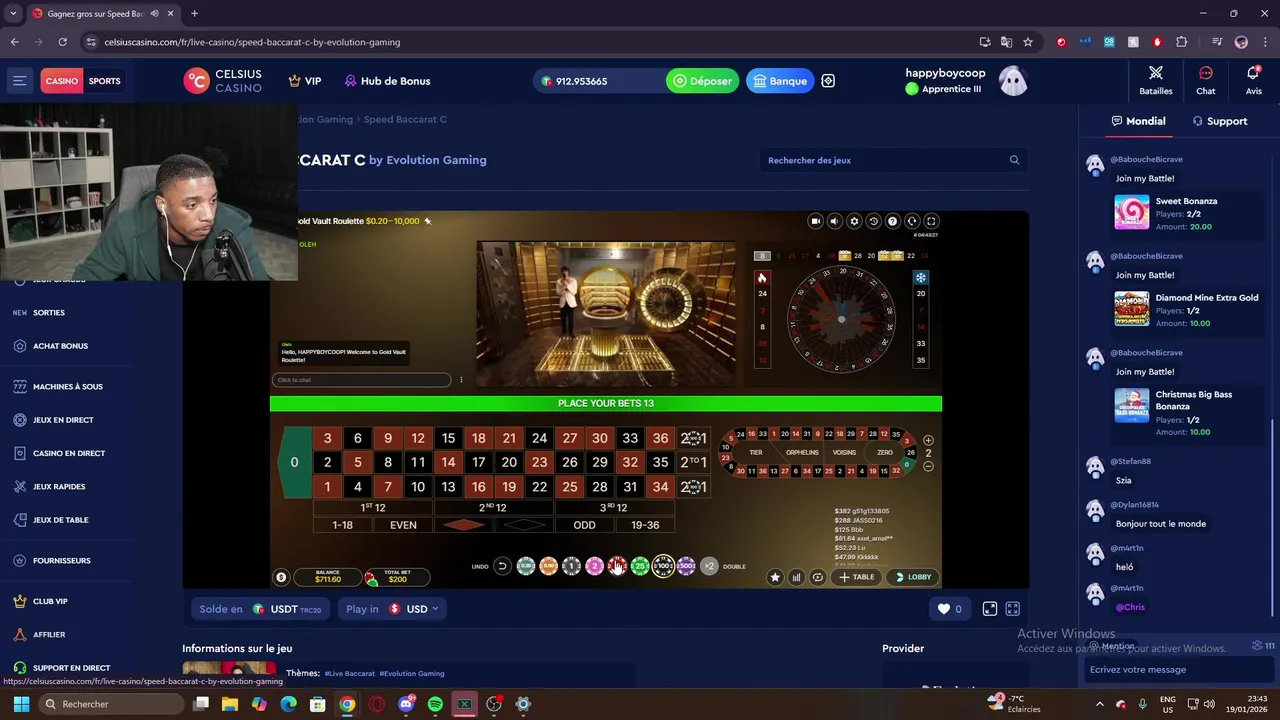Focus the game Click to chat field

coord(361,380)
